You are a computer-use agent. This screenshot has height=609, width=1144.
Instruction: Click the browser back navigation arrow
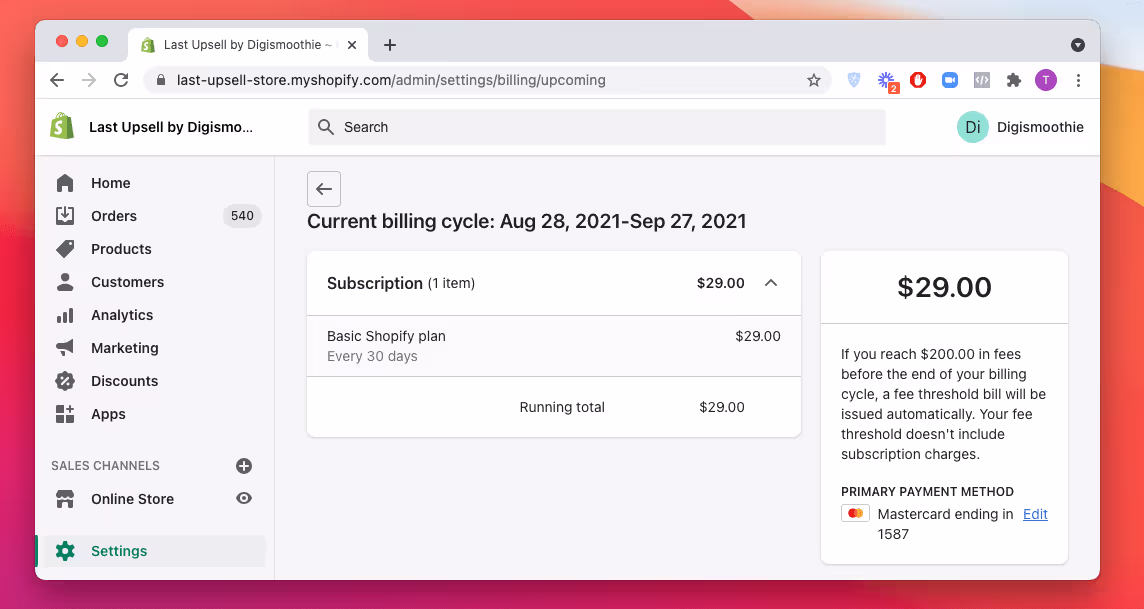coord(57,80)
